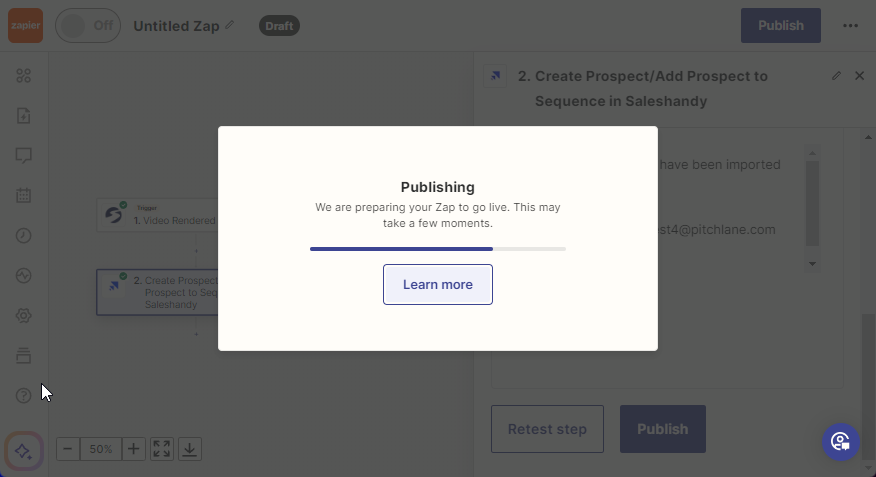Viewport: 876px width, 477px height.
Task: Click the top header Publish button
Action: point(780,26)
